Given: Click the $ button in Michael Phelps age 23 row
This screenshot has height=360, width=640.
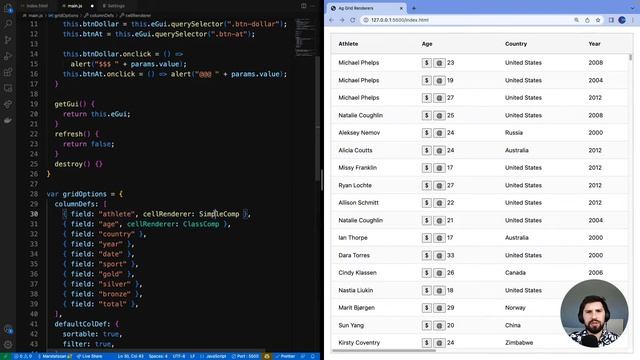Looking at the screenshot, I should [427, 63].
